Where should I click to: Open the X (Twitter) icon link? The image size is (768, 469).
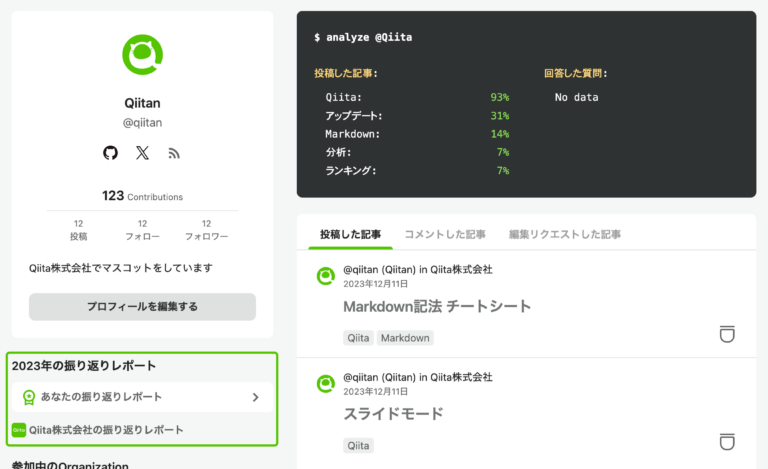pos(142,153)
